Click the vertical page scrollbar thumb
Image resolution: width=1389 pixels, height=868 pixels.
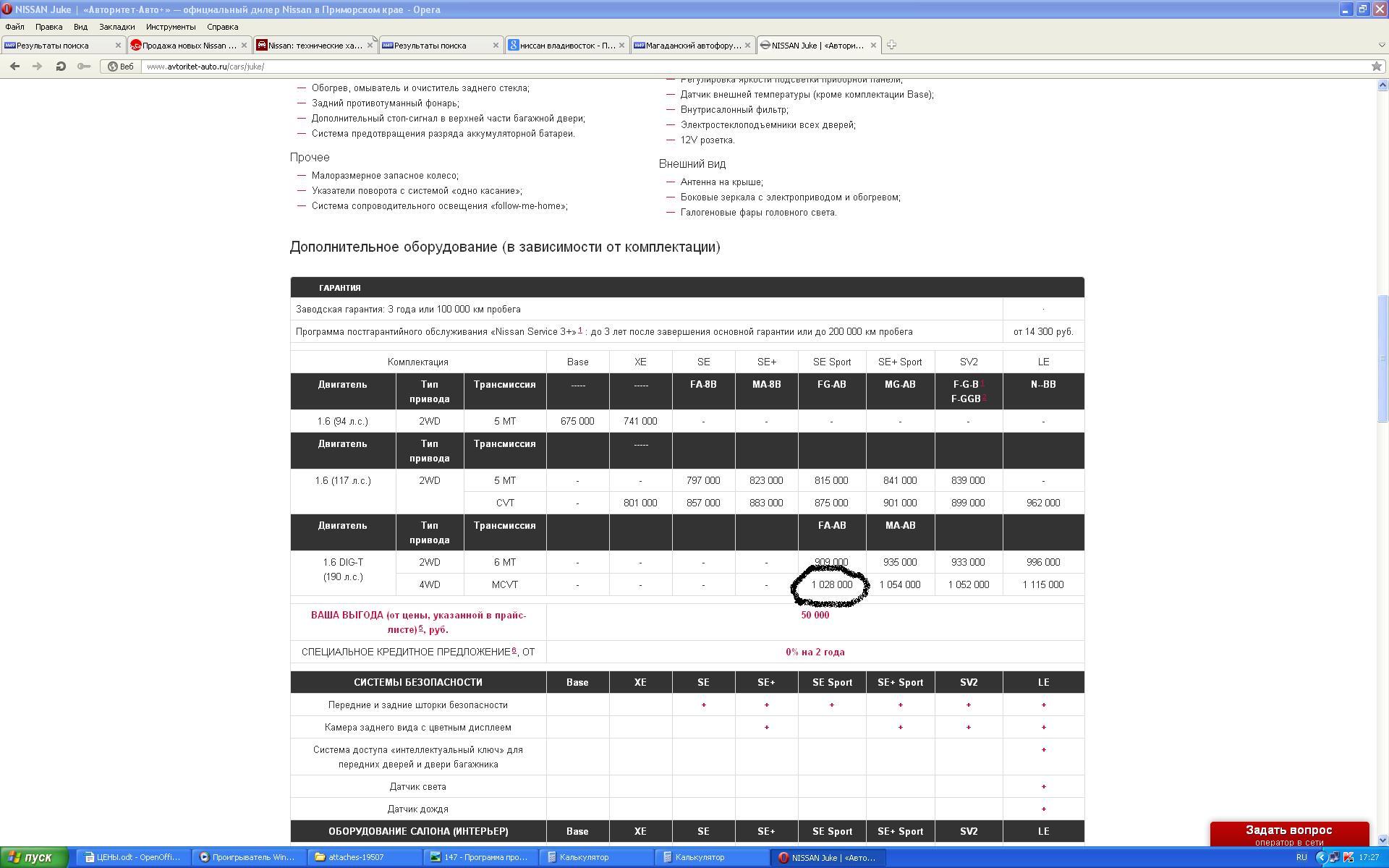pos(1382,358)
